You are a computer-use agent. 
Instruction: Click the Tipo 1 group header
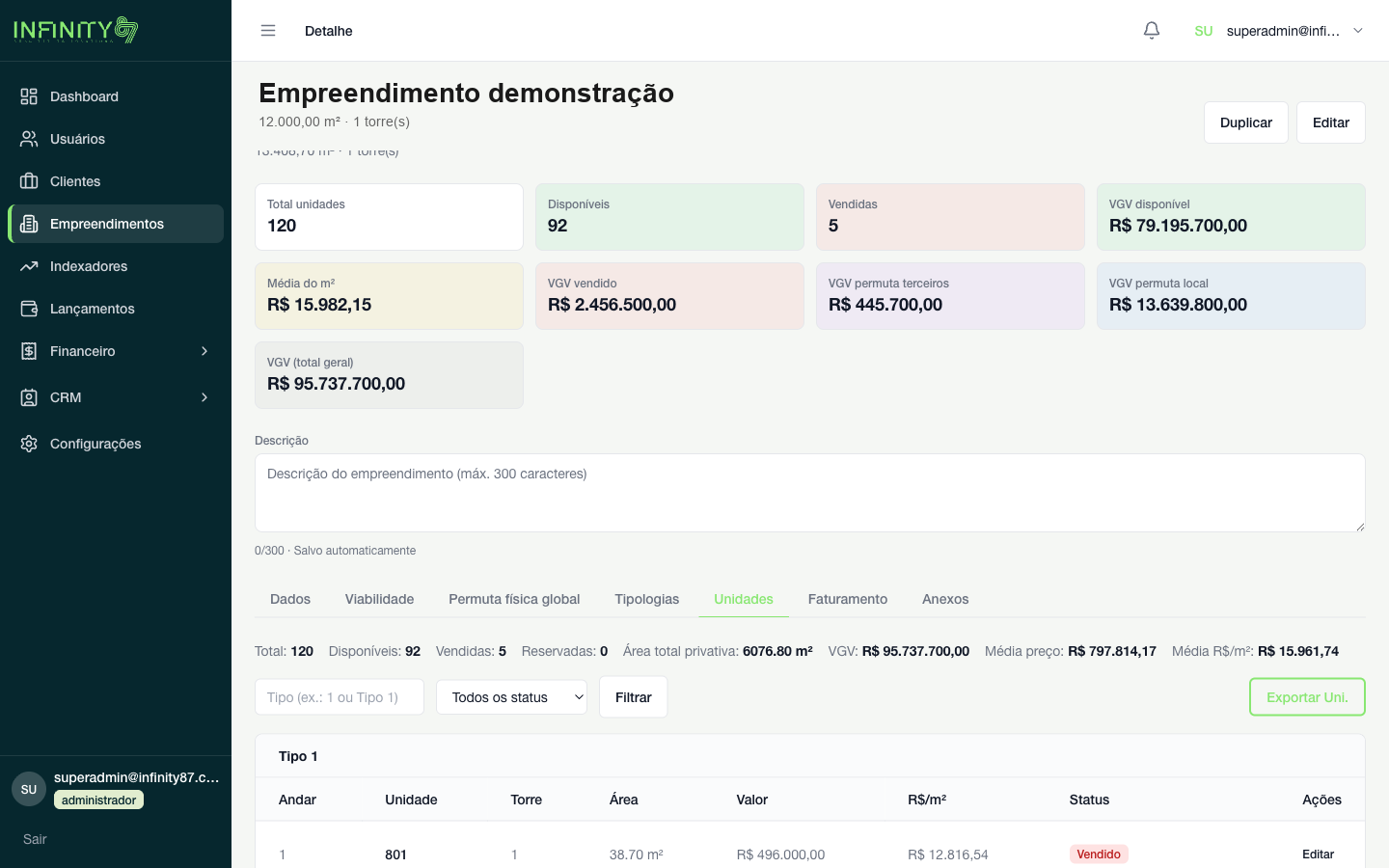tap(810, 756)
